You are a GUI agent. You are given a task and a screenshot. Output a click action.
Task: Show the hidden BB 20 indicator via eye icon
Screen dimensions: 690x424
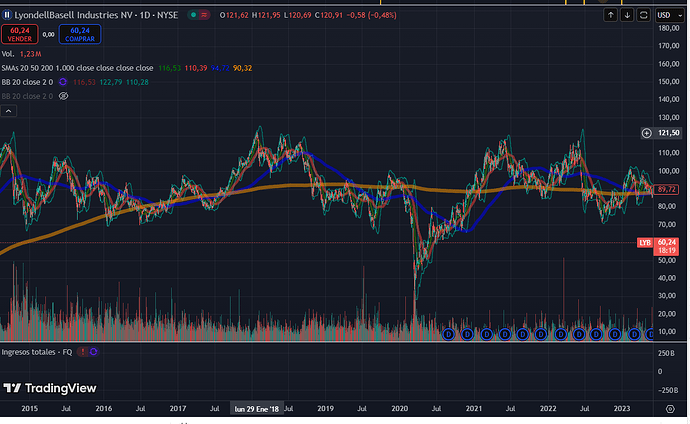63,96
